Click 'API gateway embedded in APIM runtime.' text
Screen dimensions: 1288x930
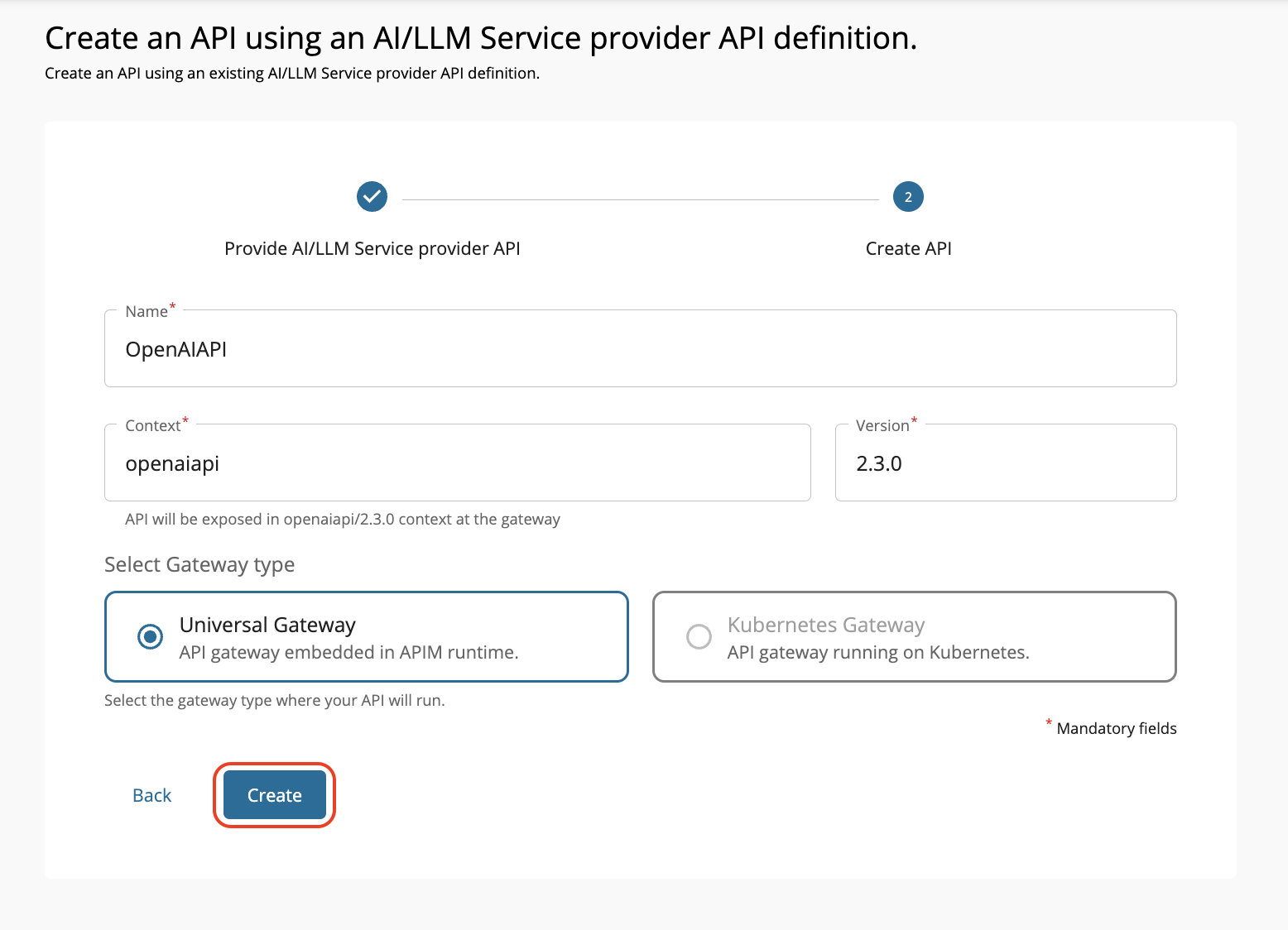coord(348,653)
